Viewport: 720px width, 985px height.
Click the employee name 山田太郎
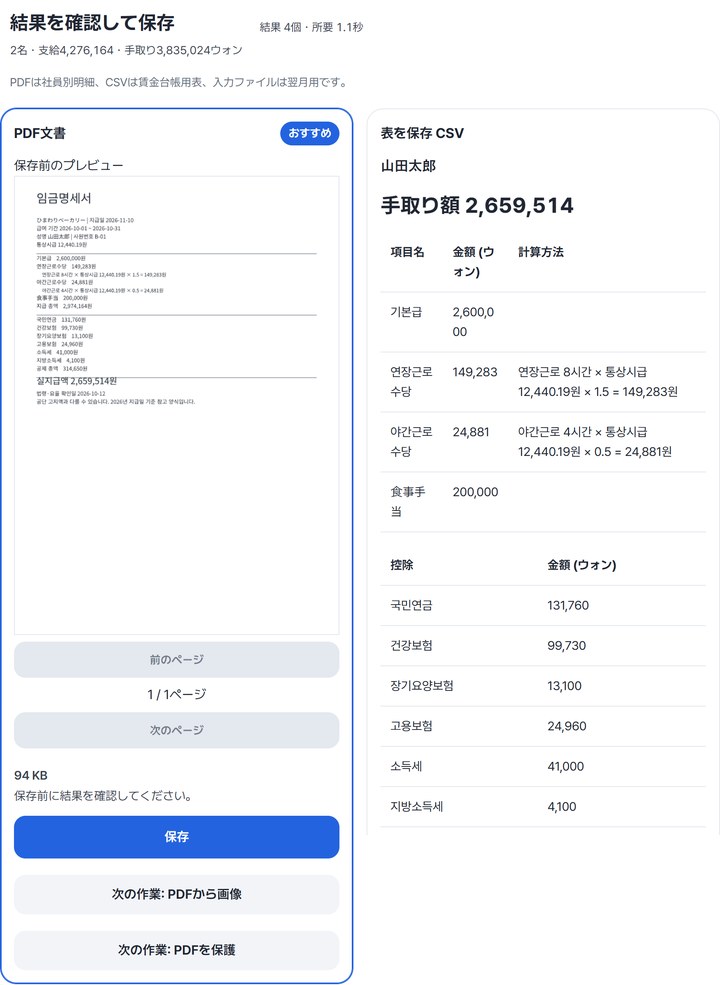pos(408,166)
